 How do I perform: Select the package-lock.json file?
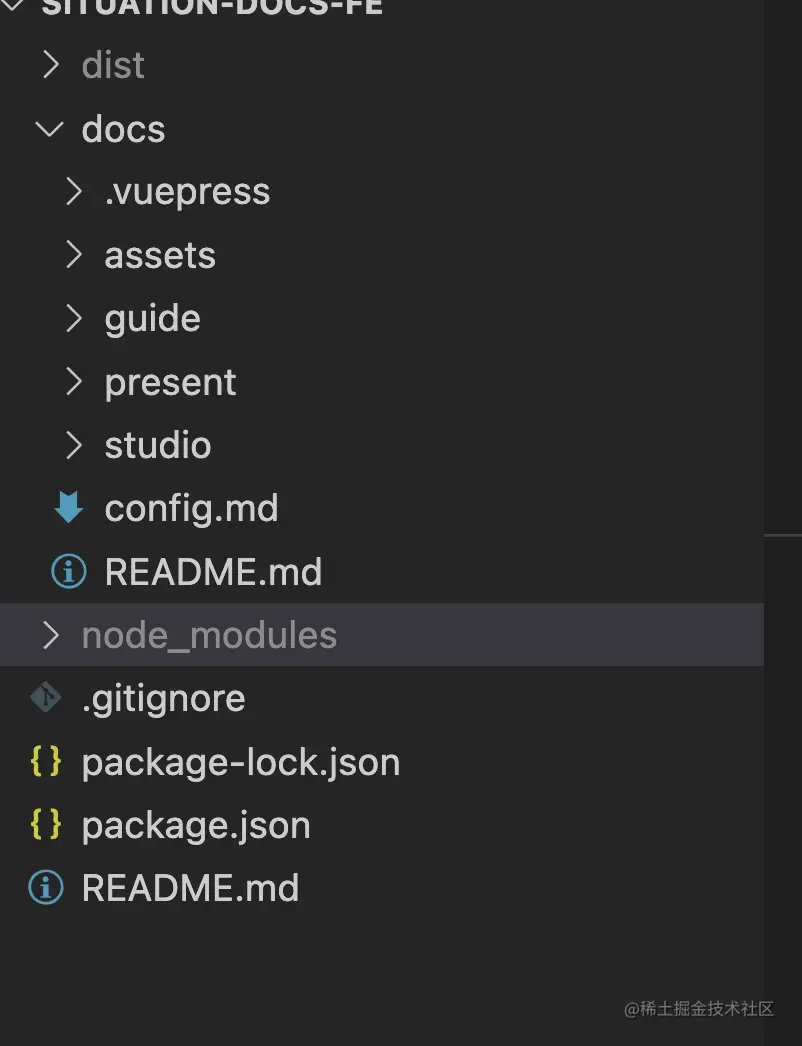(x=241, y=762)
